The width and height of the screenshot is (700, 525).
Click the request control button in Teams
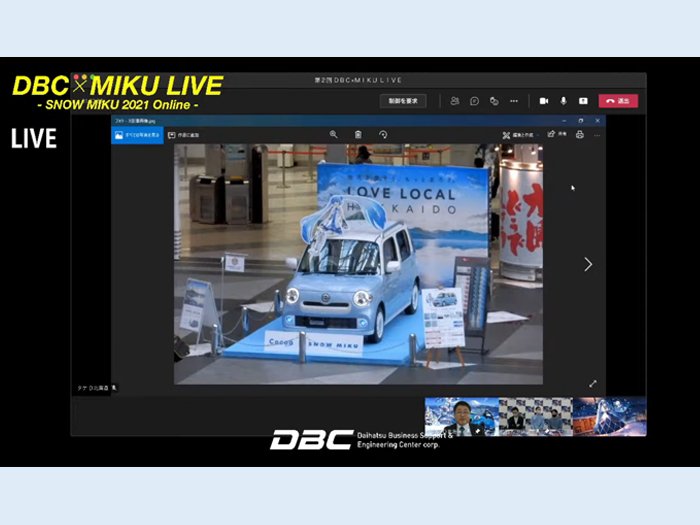click(403, 101)
